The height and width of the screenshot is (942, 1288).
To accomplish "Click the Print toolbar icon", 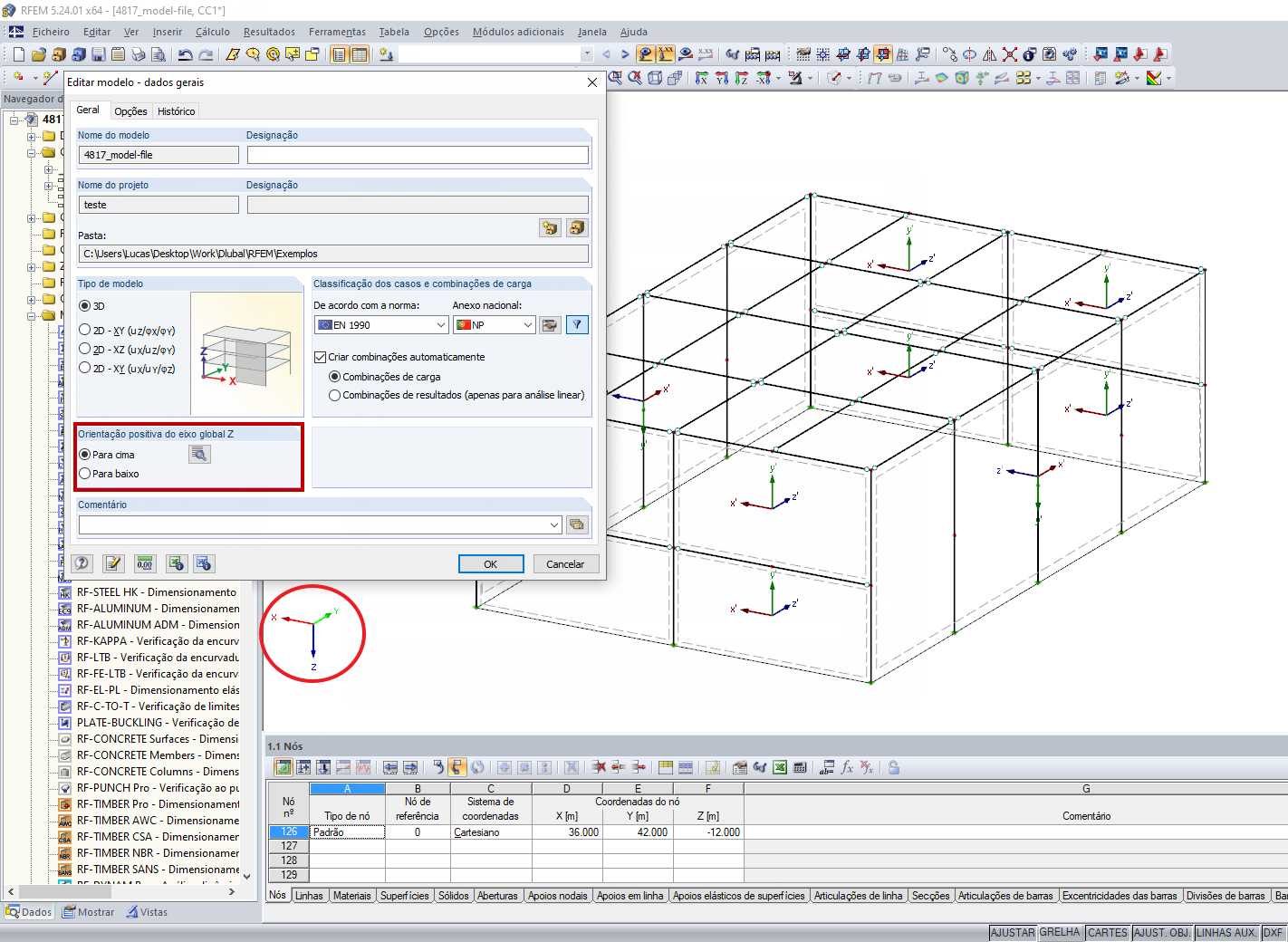I will pos(139,54).
